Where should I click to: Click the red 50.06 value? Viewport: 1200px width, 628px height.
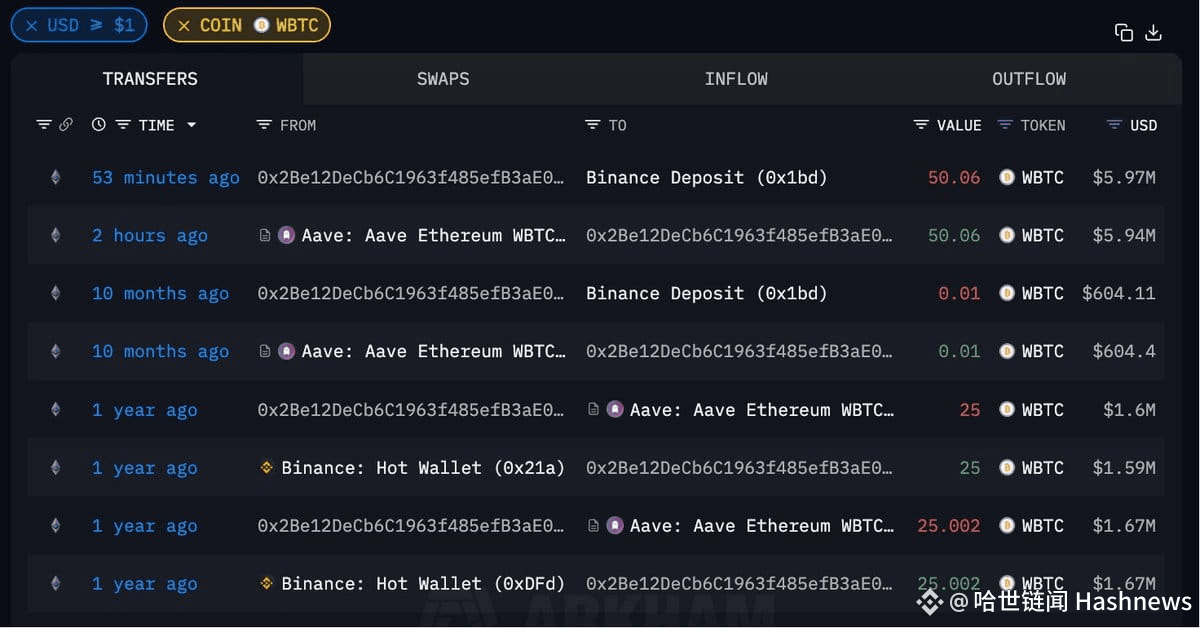pyautogui.click(x=954, y=178)
